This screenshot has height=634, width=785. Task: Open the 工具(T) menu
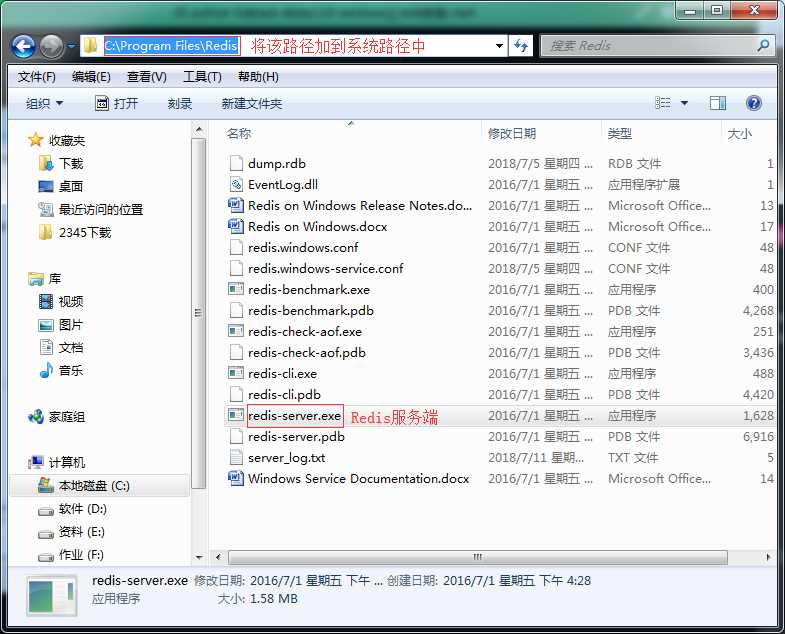(202, 77)
